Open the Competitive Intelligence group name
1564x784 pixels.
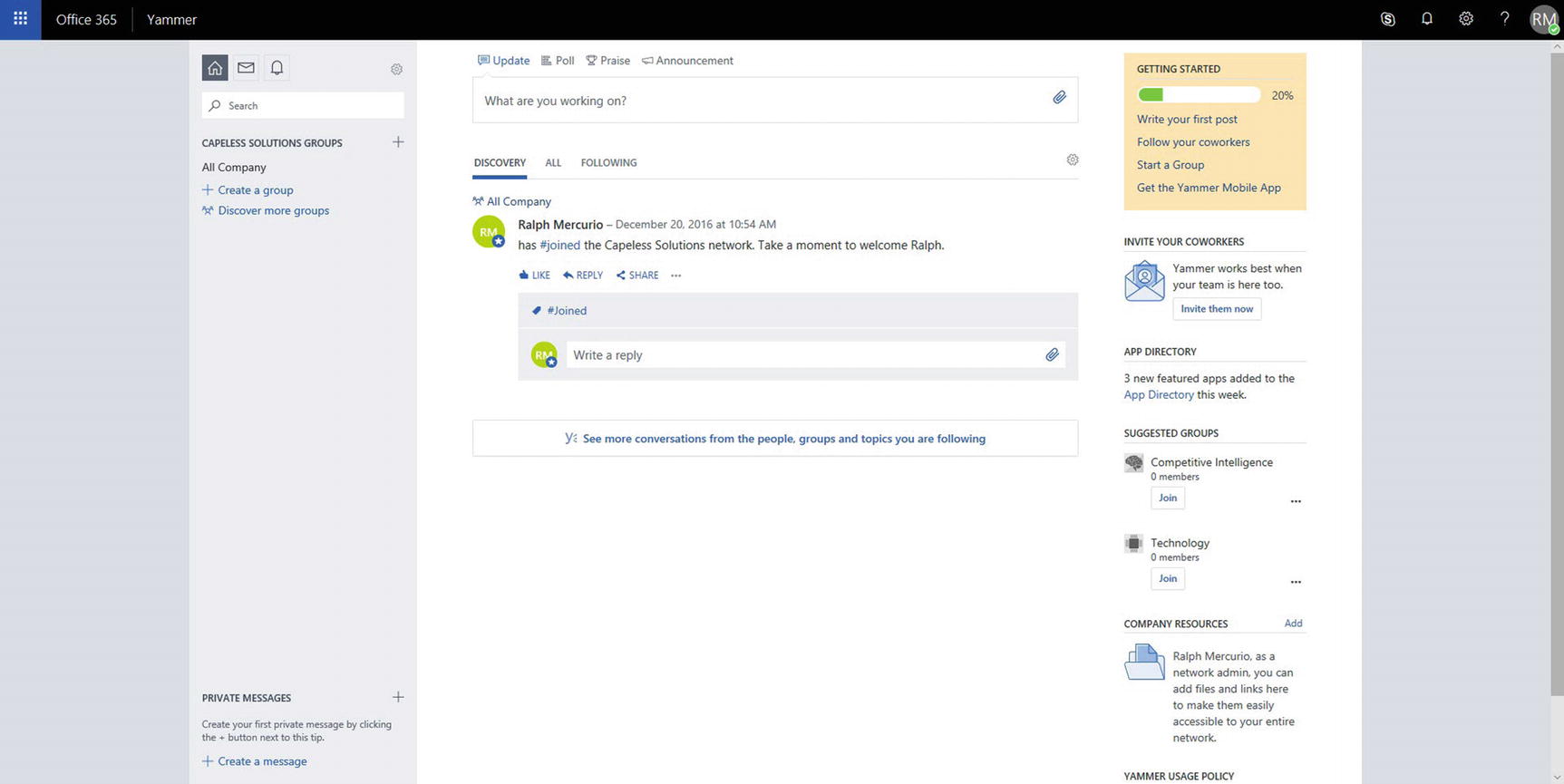tap(1211, 462)
